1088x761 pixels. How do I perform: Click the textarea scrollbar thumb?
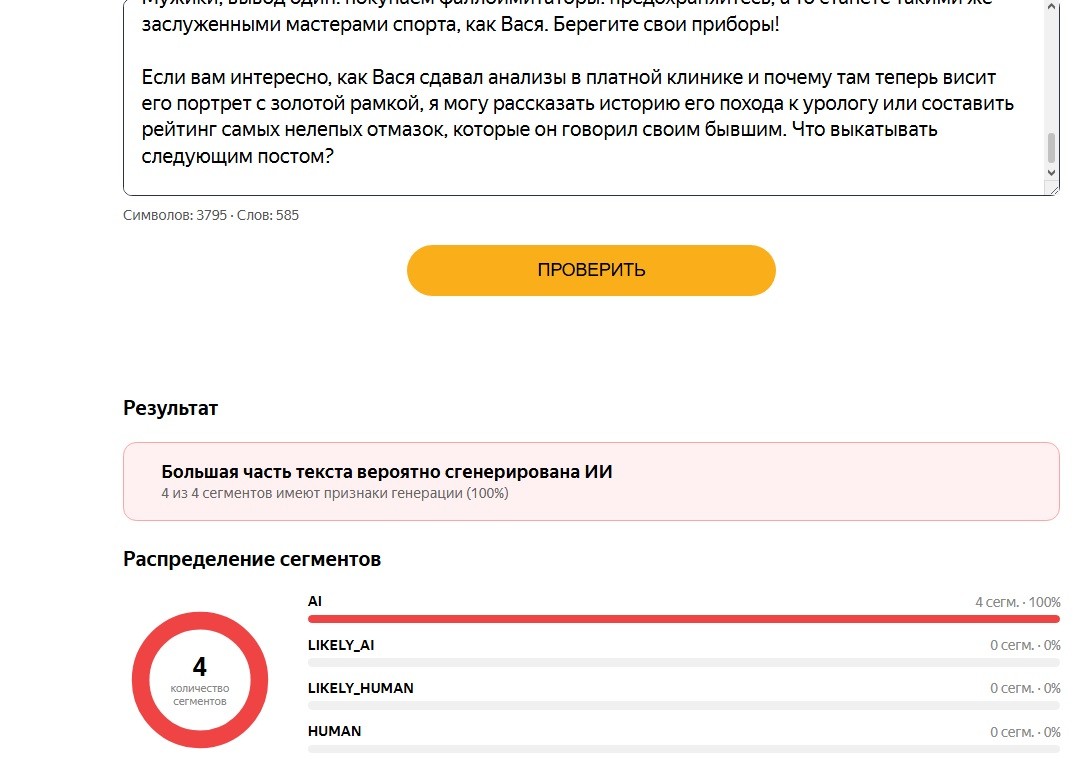[1051, 148]
